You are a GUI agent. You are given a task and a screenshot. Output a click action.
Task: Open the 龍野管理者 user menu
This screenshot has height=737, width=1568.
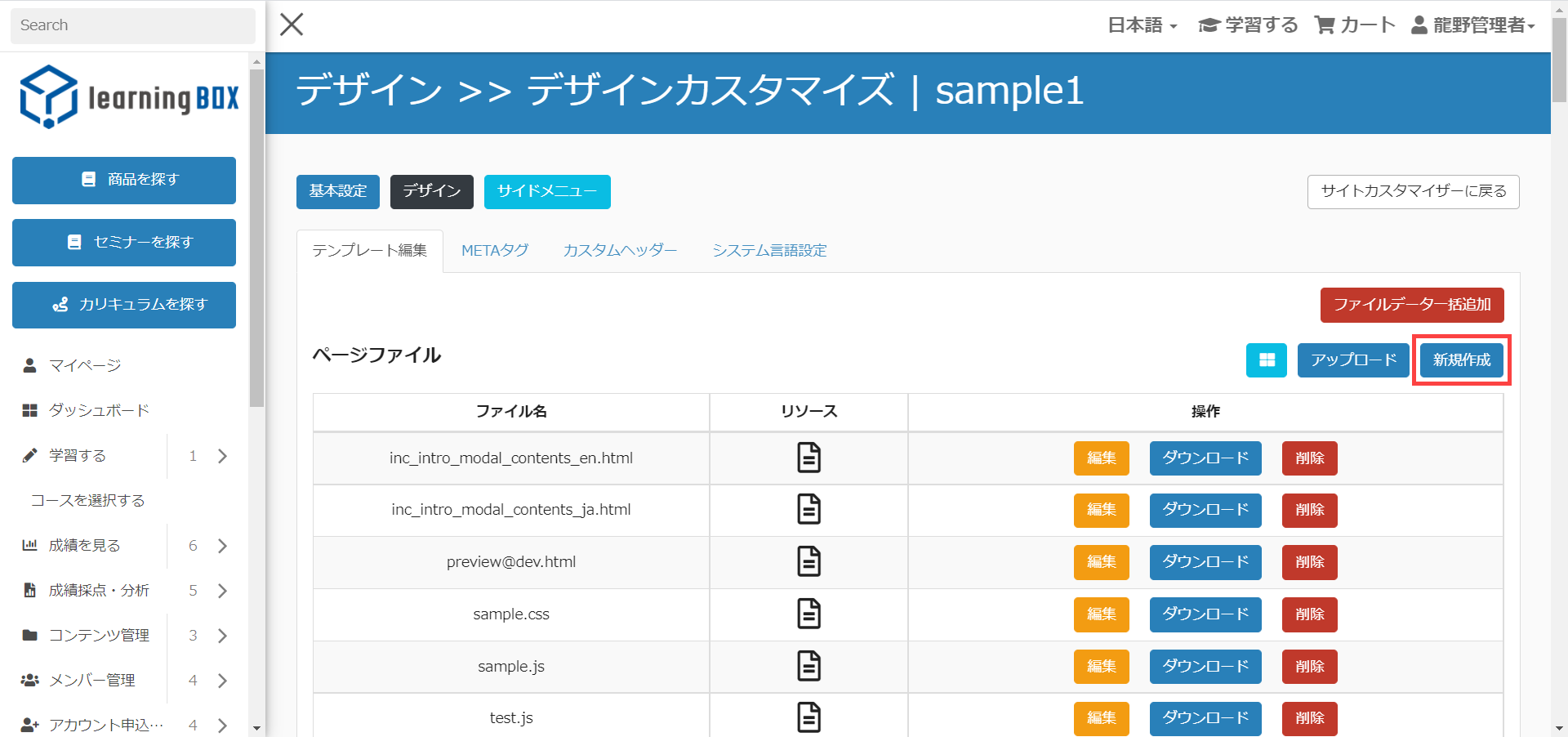1473,25
